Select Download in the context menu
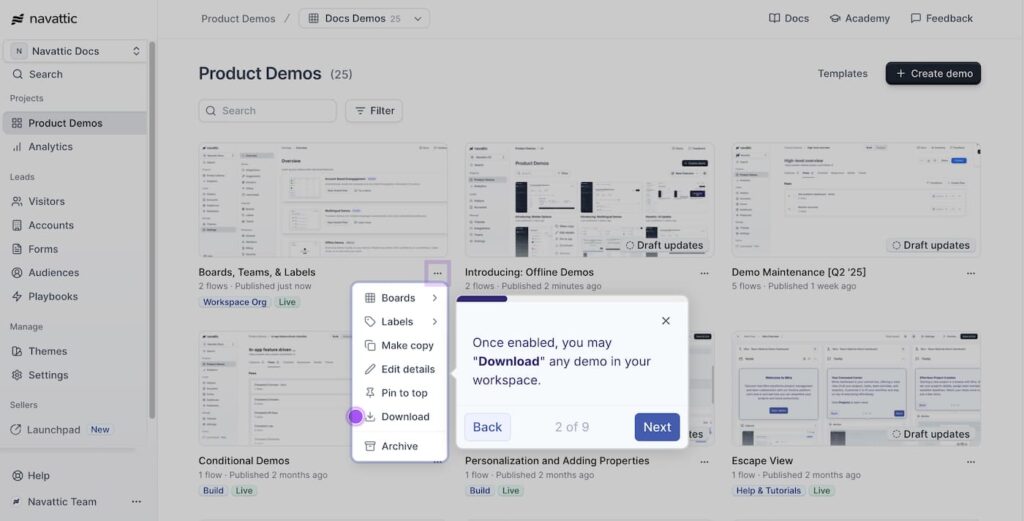The width and height of the screenshot is (1024, 521). [x=400, y=417]
